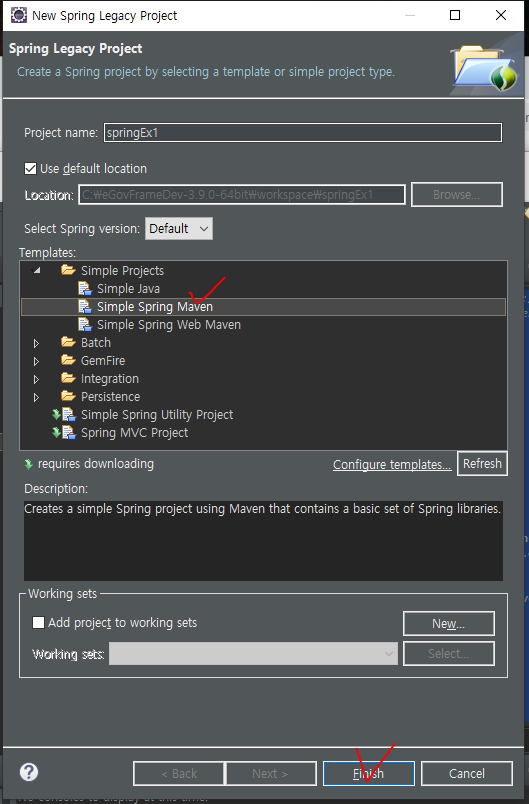Click the New working set button

coord(449,624)
